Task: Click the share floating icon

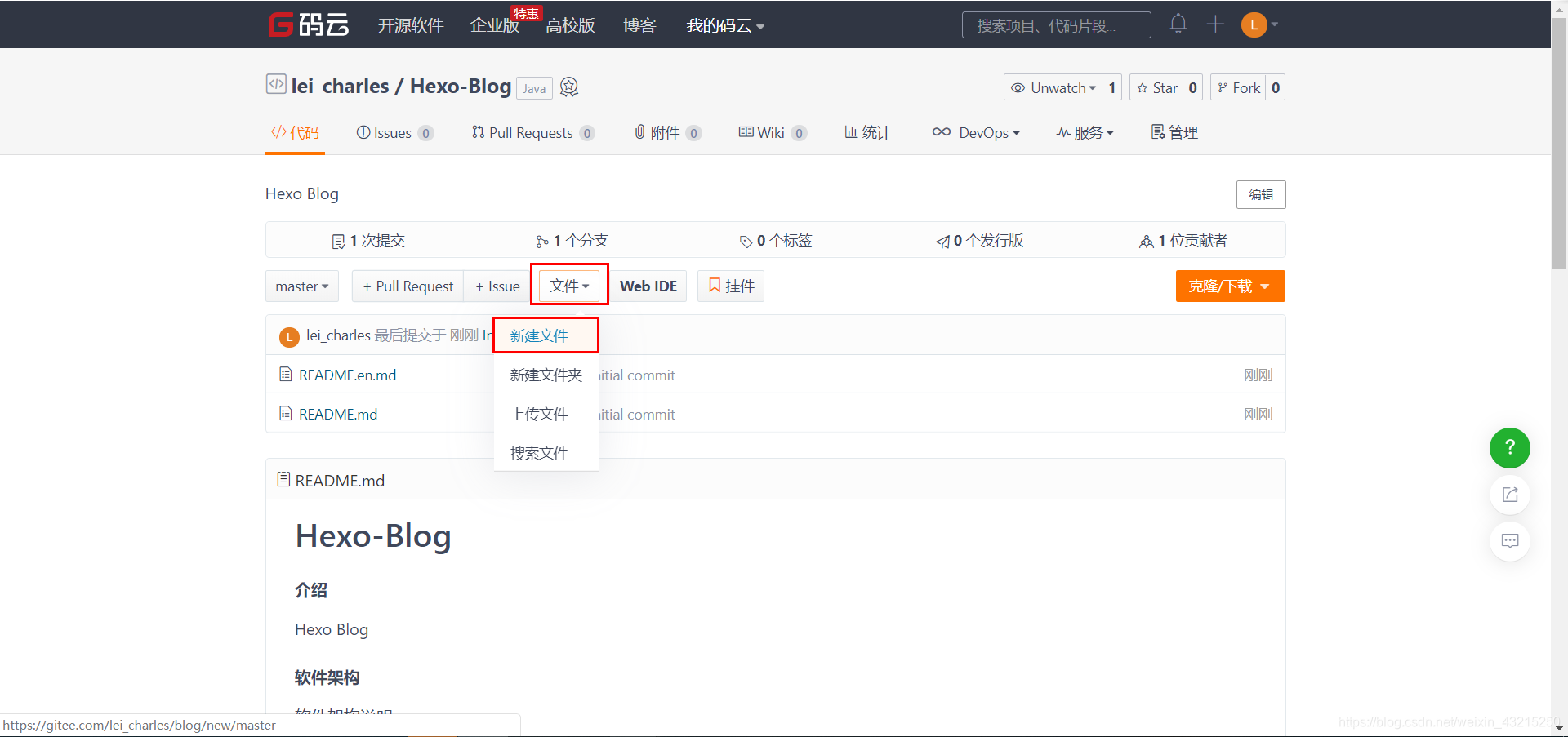Action: click(x=1510, y=495)
